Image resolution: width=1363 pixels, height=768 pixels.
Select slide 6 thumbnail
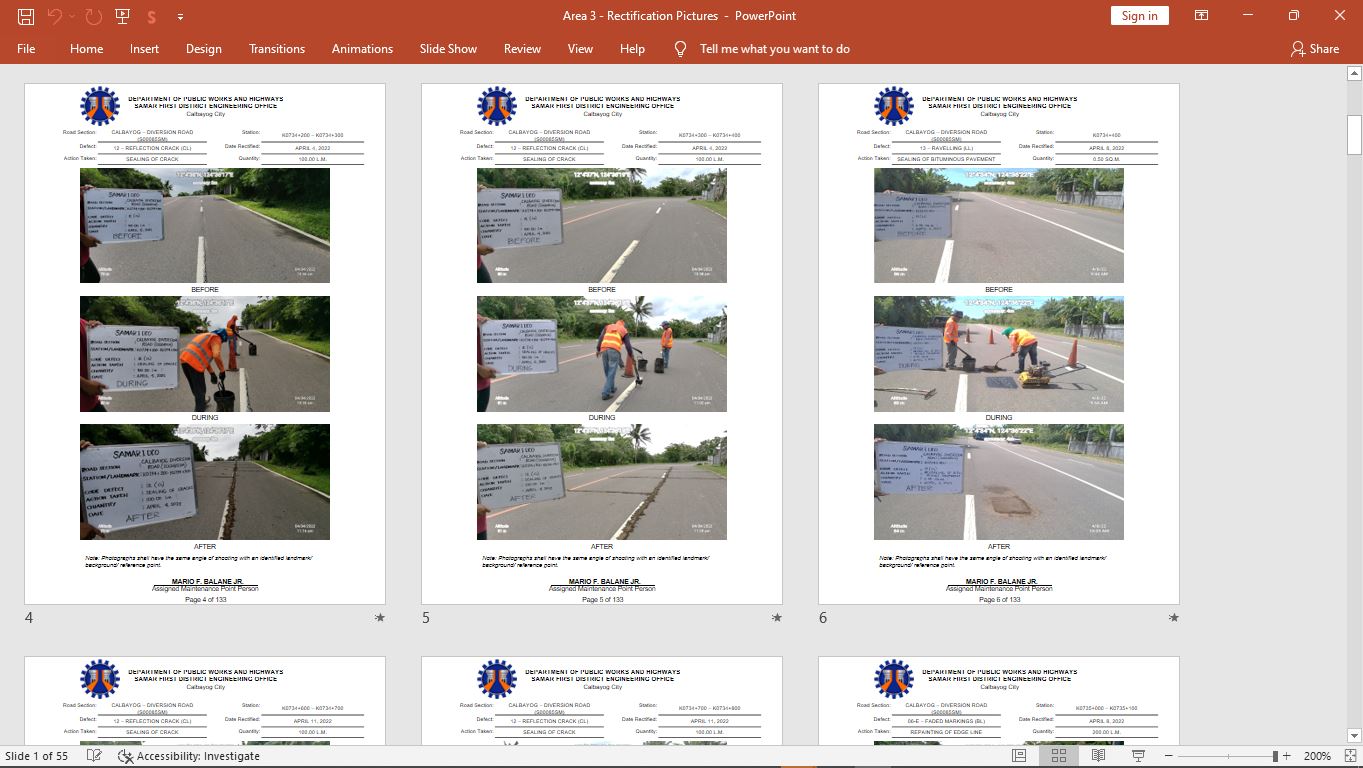click(999, 344)
